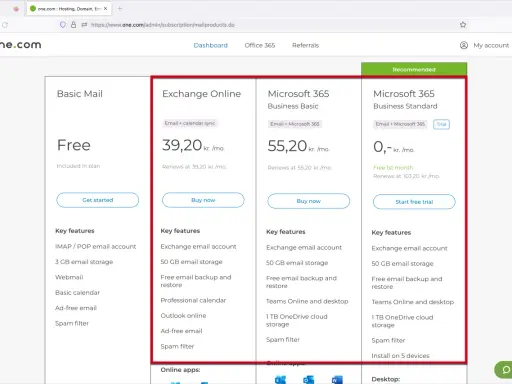
Task: Open the green chat support bubble
Action: 505,369
